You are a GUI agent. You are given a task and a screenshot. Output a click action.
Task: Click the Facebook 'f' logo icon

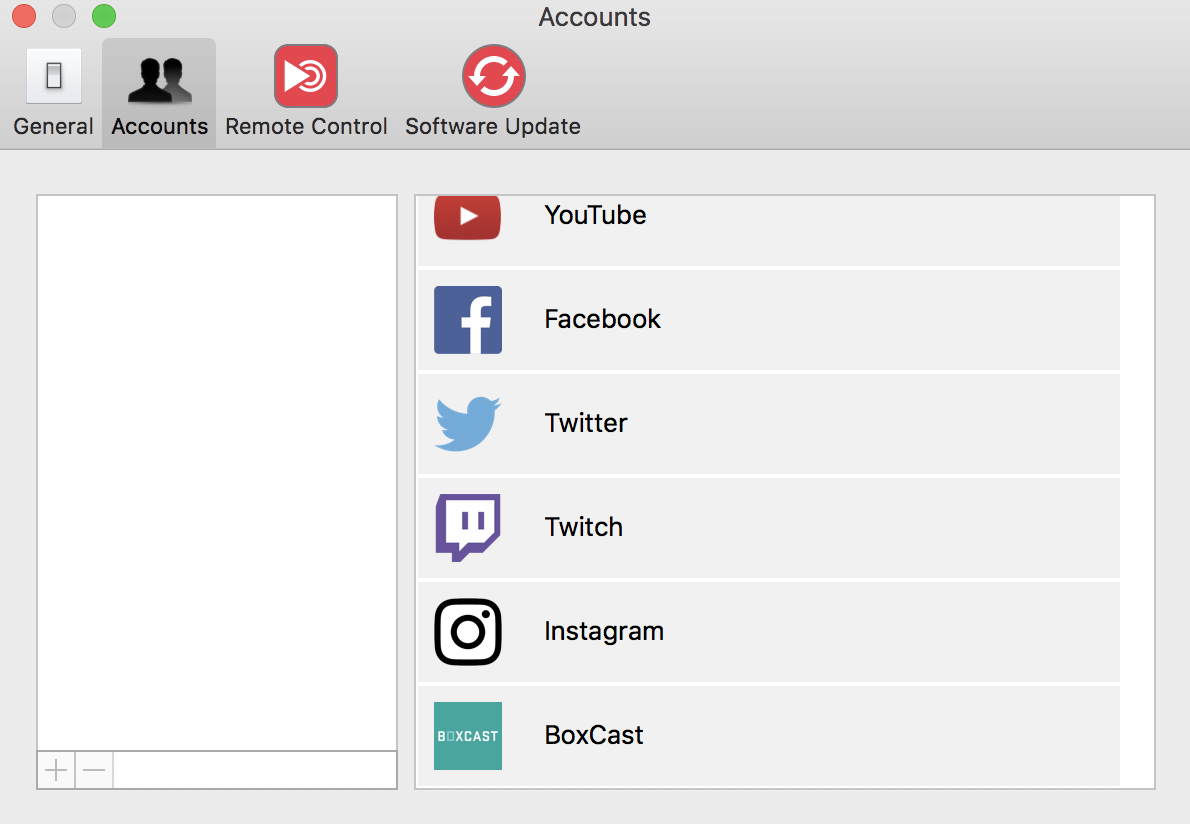point(467,320)
